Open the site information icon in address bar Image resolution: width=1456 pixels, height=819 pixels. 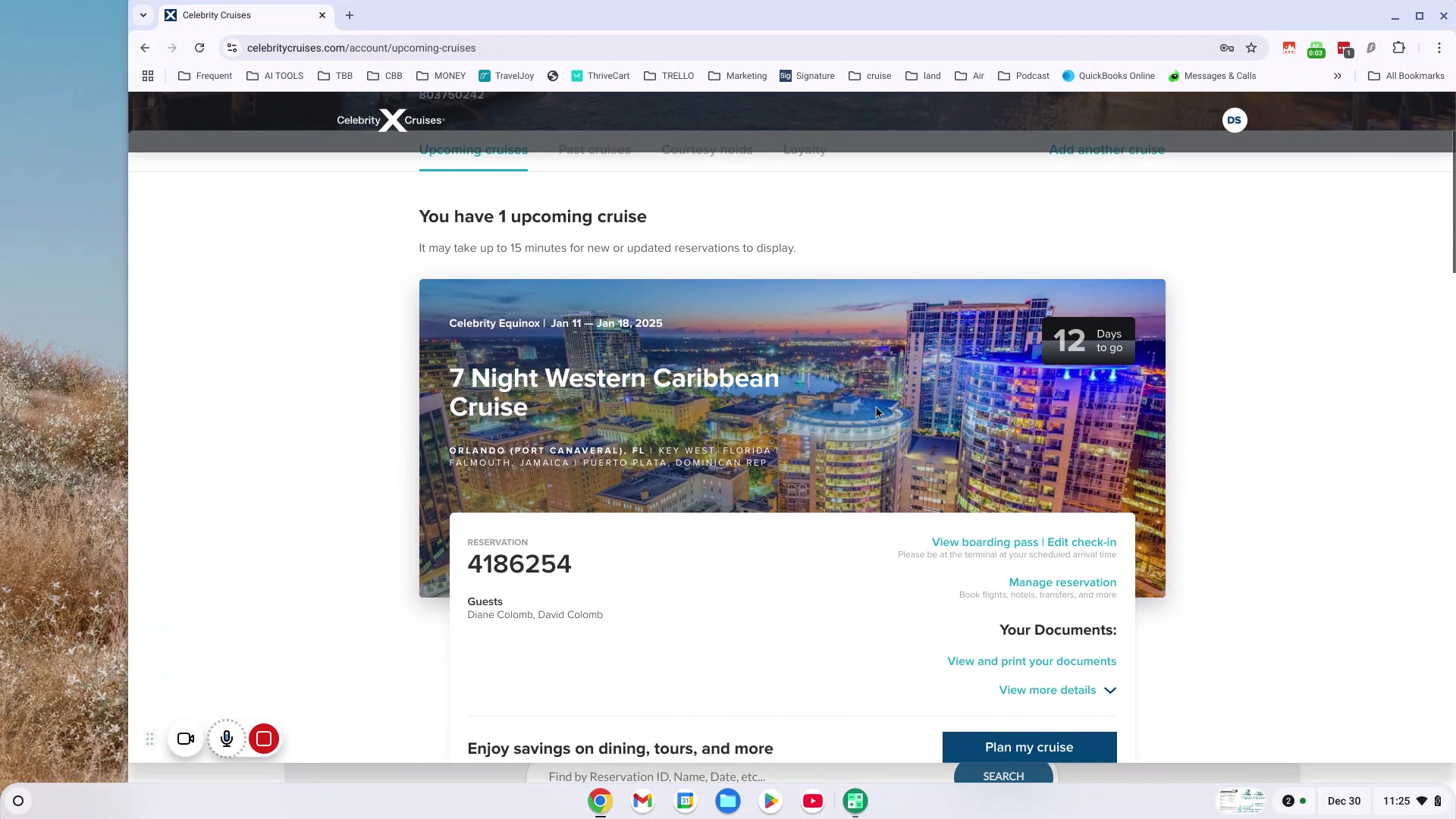point(232,48)
